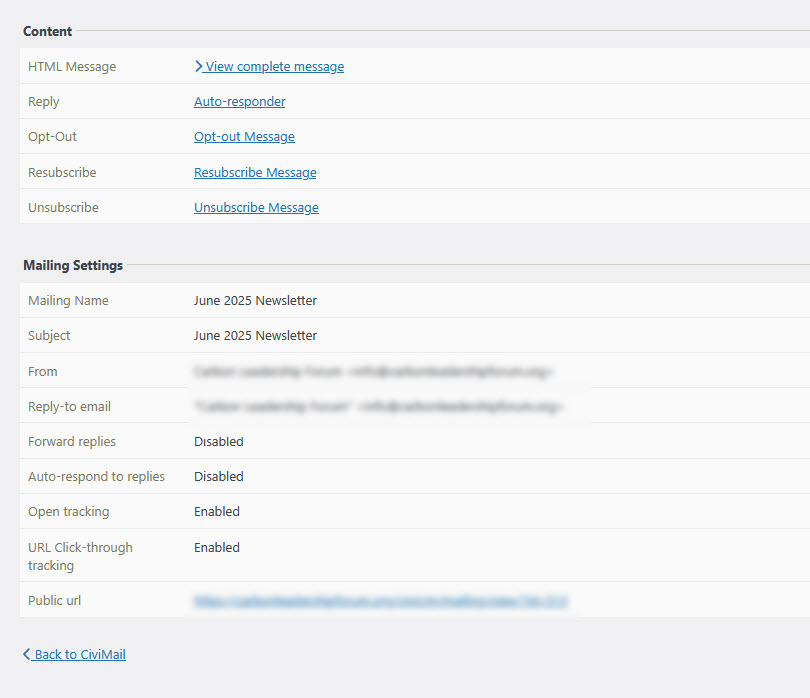Select the blurred From address value
810x698 pixels.
(x=372, y=372)
